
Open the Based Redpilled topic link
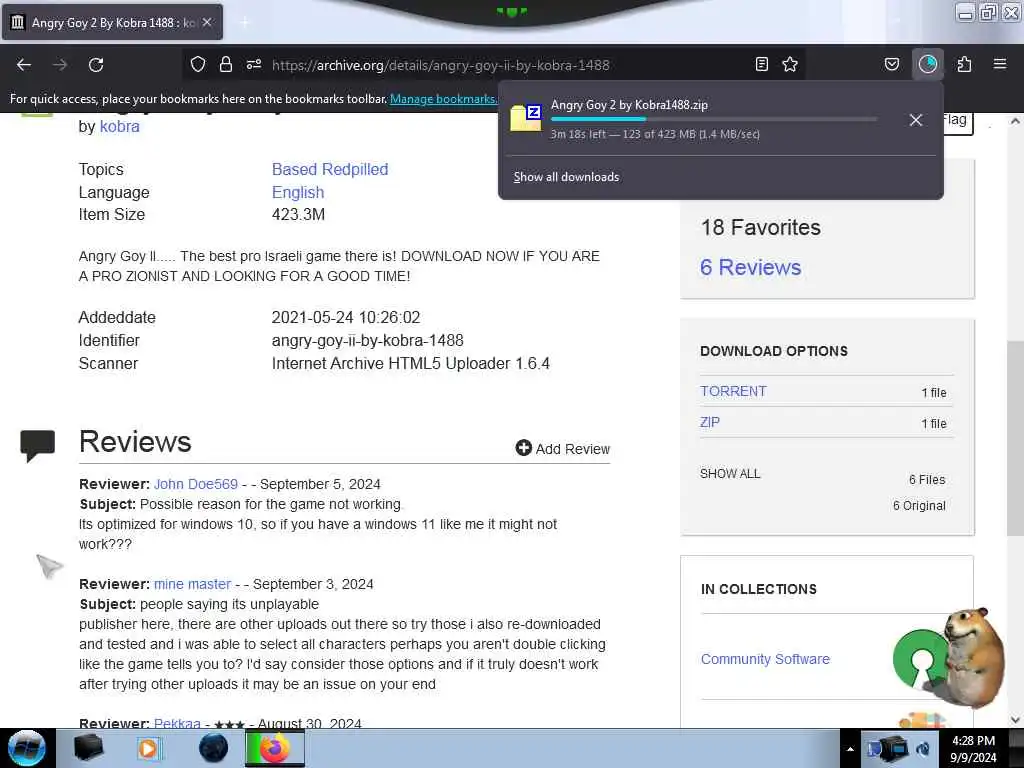click(330, 169)
